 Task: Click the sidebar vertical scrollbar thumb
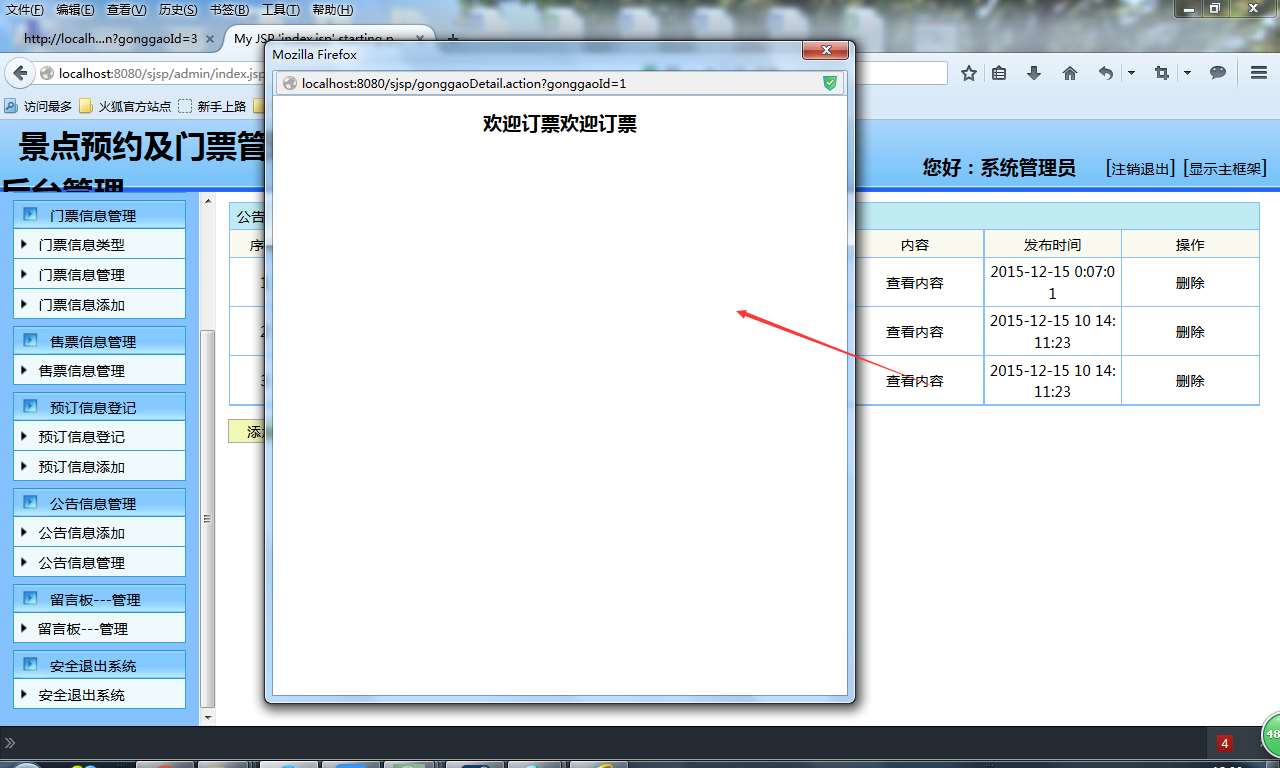[208, 518]
